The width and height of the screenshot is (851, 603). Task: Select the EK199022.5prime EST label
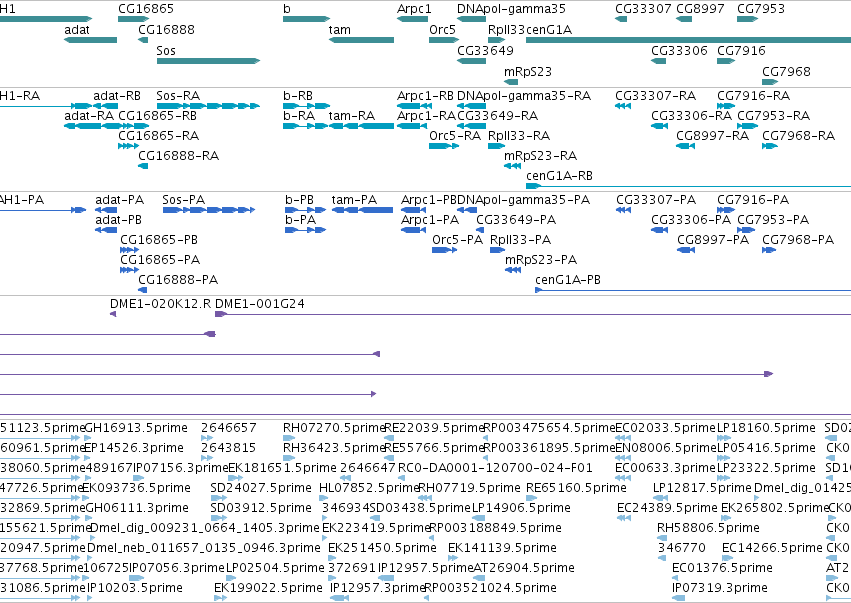point(268,588)
